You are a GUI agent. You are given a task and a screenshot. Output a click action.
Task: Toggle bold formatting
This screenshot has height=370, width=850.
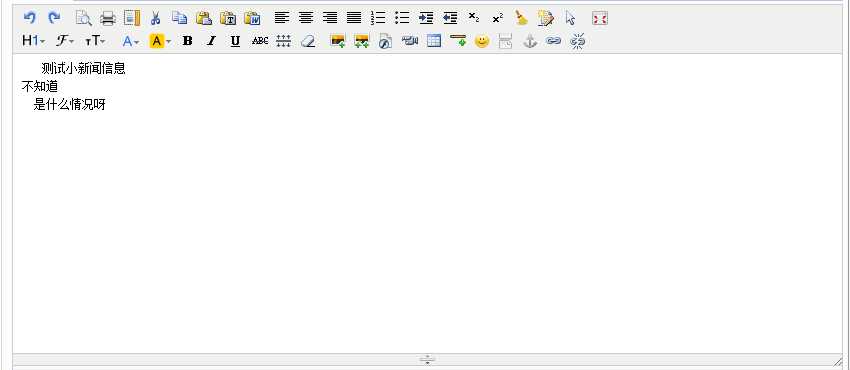click(x=188, y=41)
